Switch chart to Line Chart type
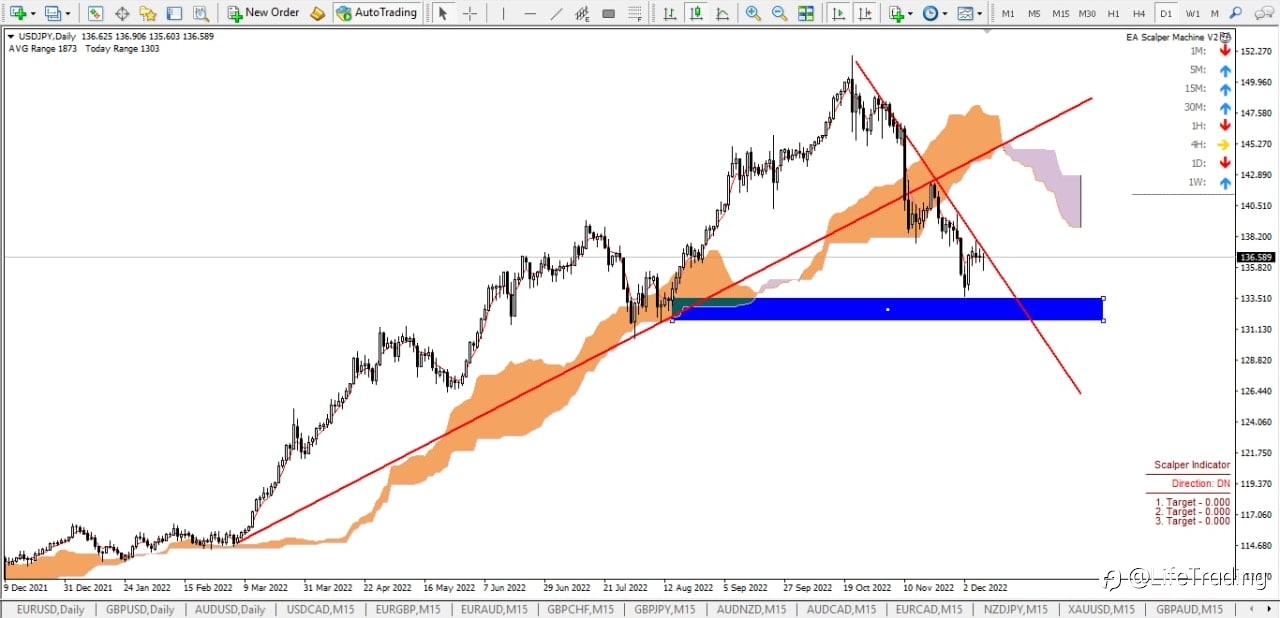The width and height of the screenshot is (1280, 618). tap(720, 13)
